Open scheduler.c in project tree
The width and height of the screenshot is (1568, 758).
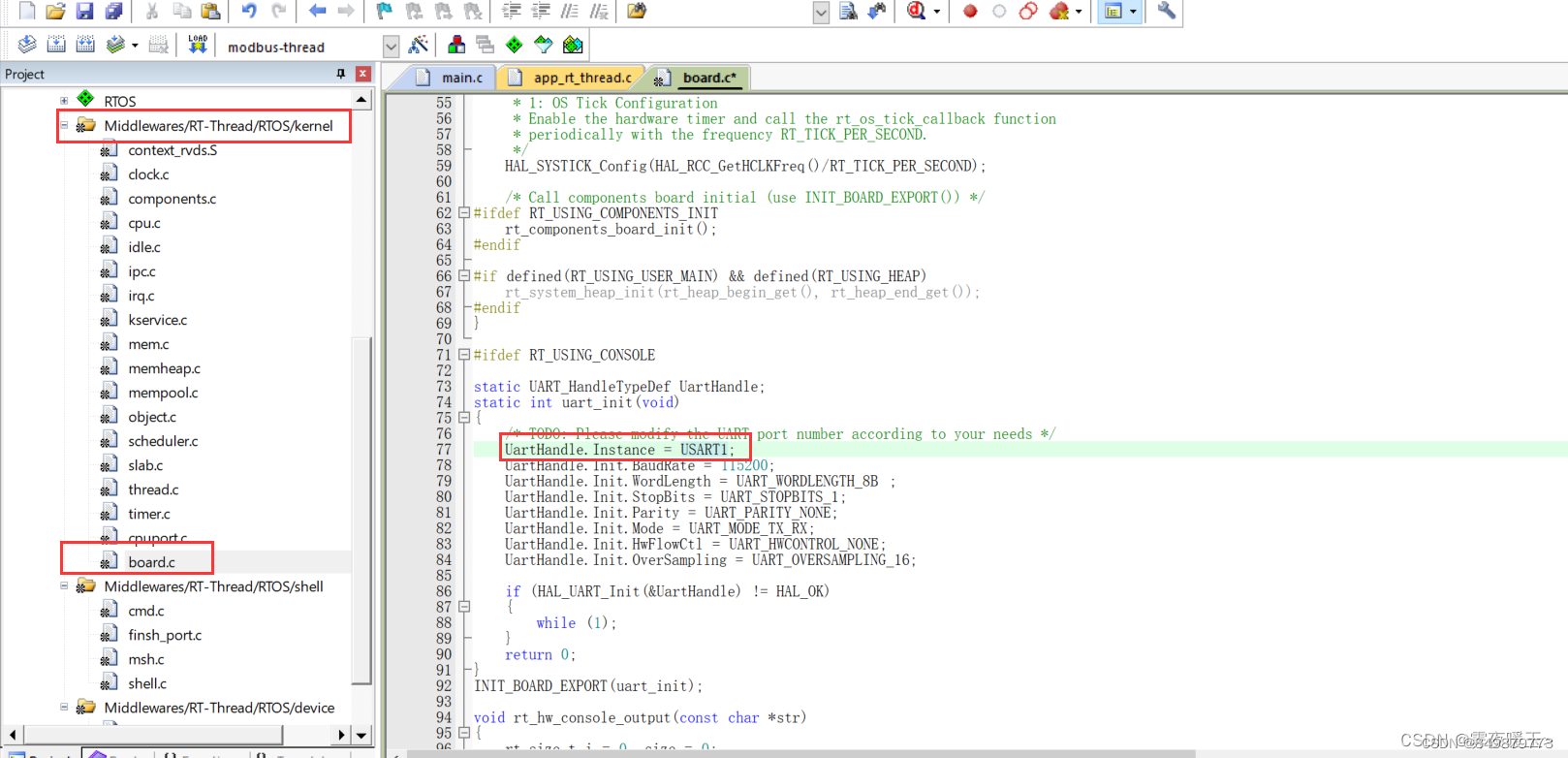pyautogui.click(x=163, y=441)
